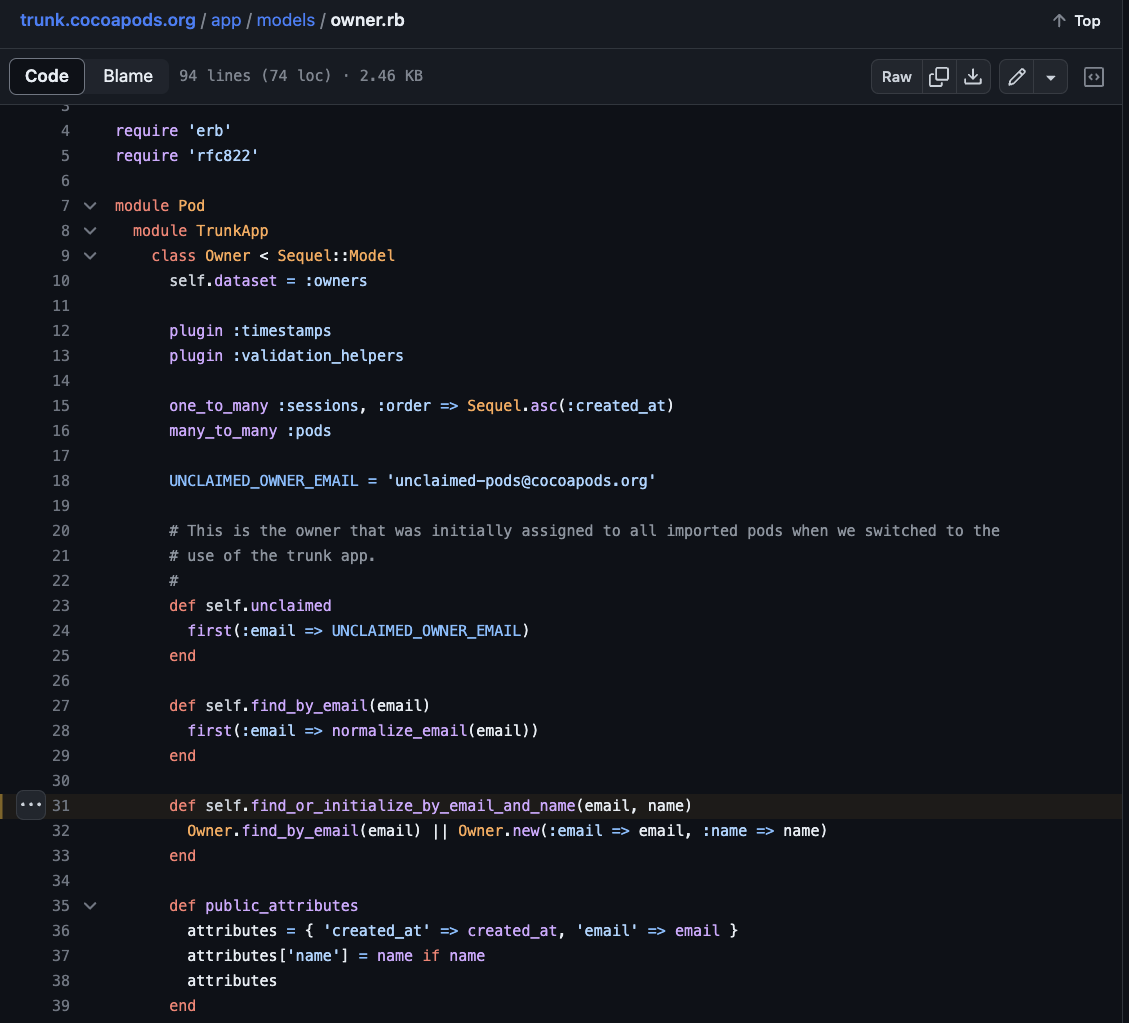Screen dimensions: 1129x1023
Task: Open edit options dropdown arrow
Action: pos(1051,77)
